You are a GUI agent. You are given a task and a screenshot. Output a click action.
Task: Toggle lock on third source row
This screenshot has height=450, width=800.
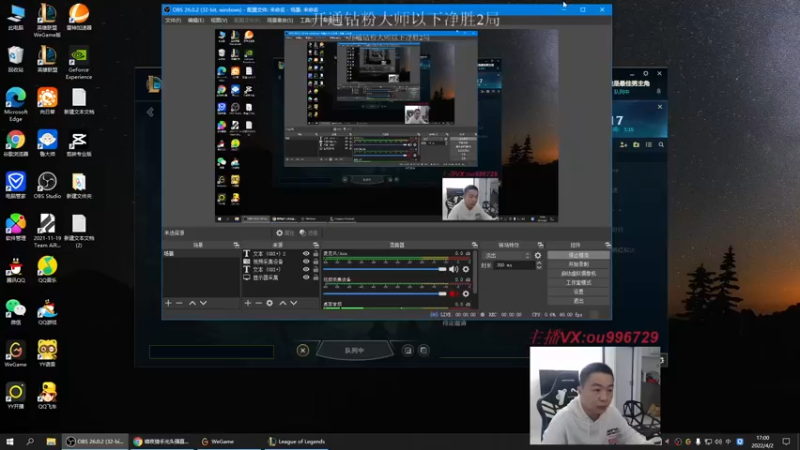pyautogui.click(x=316, y=269)
